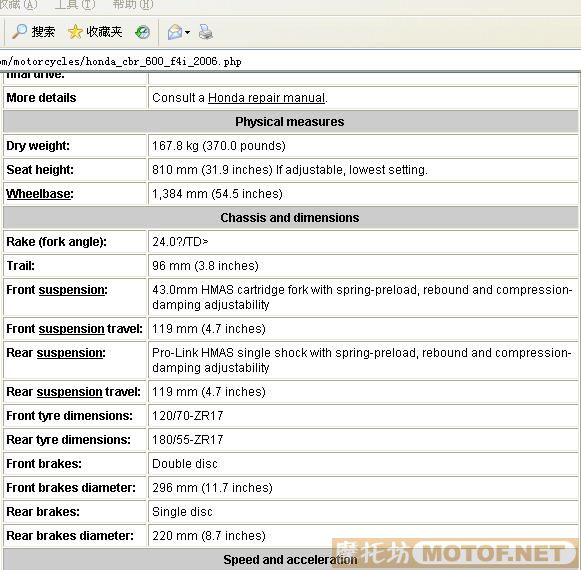Click '119 mm (4.7 inches)' front travel value

[209, 329]
